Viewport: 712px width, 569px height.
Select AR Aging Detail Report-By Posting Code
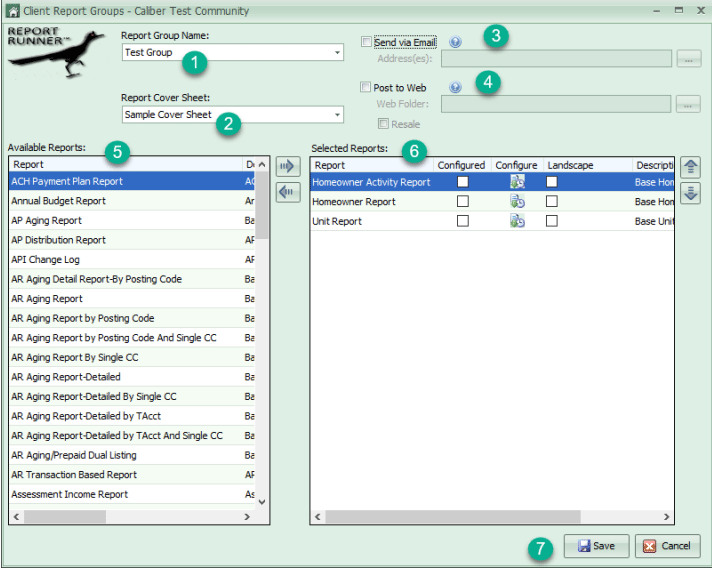tap(132, 279)
